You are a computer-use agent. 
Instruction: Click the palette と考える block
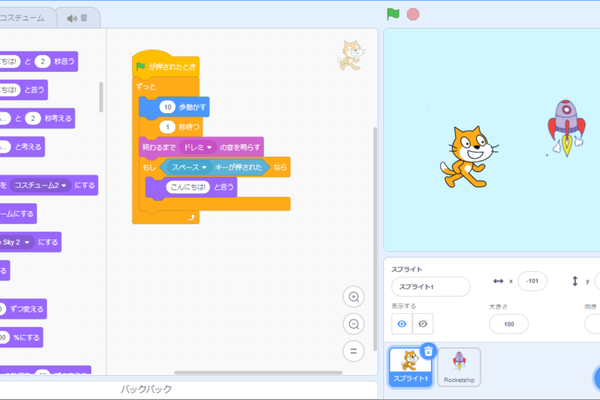click(x=28, y=147)
